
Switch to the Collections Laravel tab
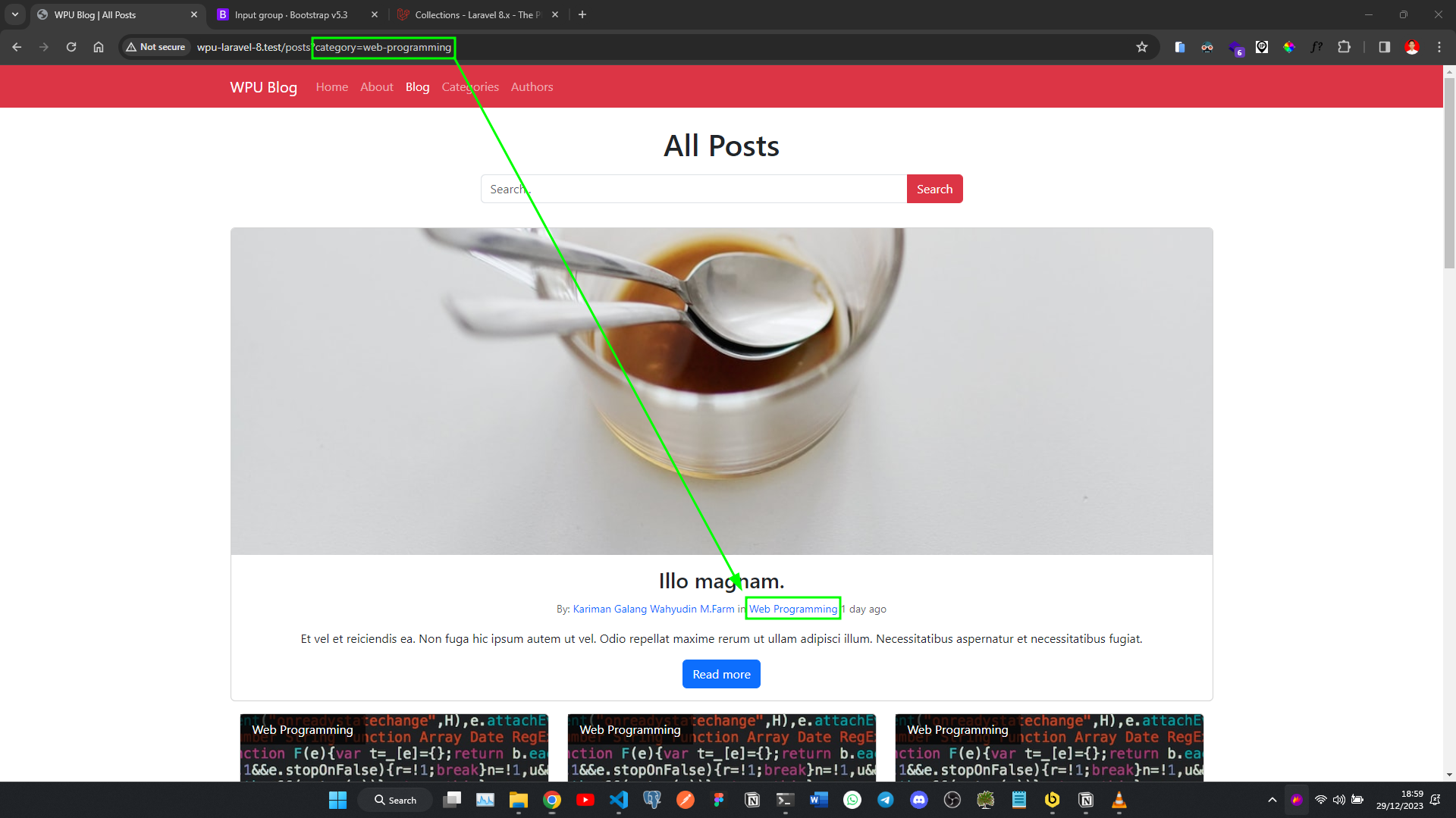[x=469, y=14]
